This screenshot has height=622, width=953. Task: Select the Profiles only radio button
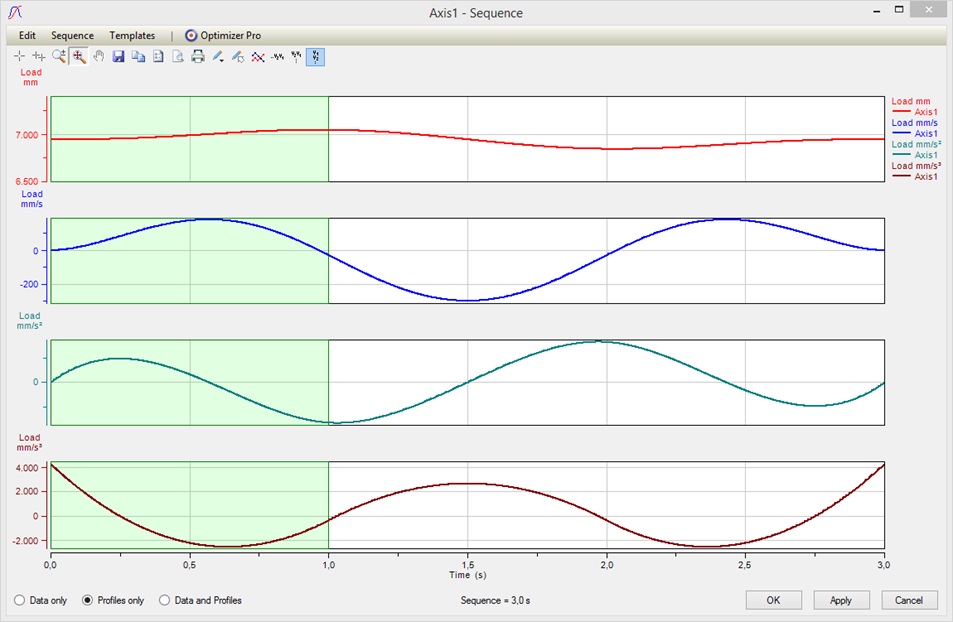tap(88, 600)
